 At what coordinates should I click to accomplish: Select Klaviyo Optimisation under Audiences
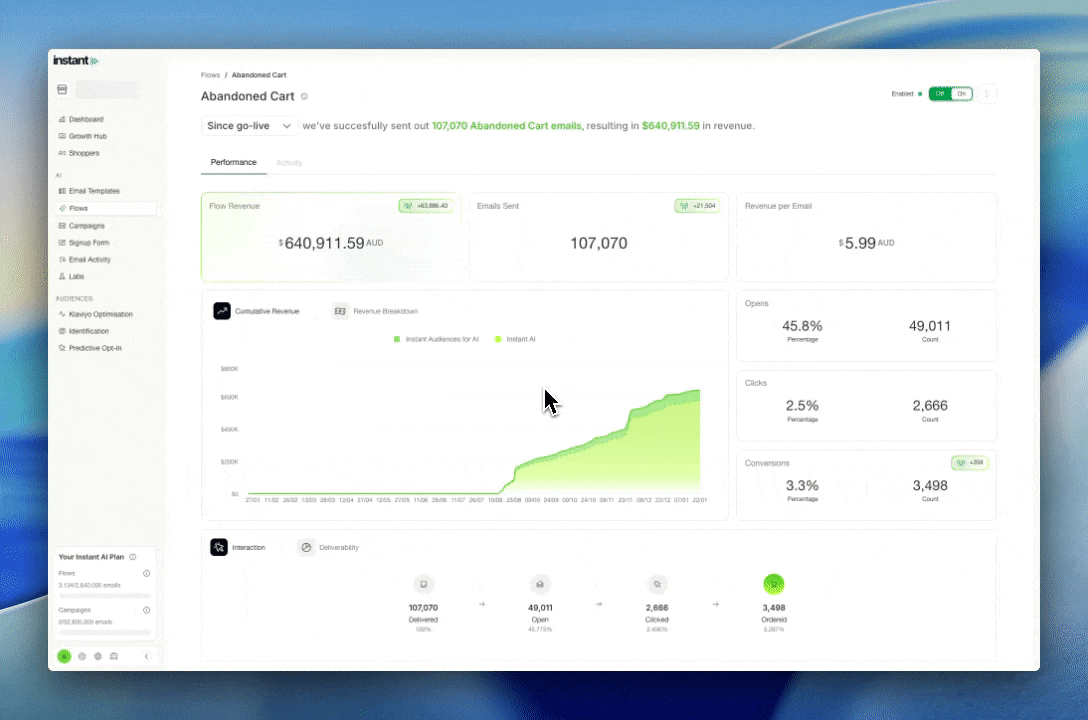pyautogui.click(x=99, y=314)
